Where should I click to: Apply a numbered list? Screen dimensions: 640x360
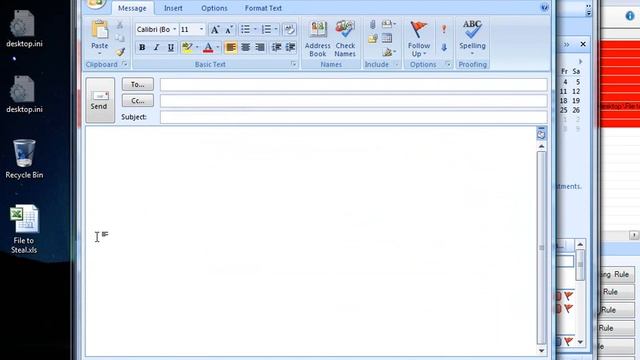267,29
